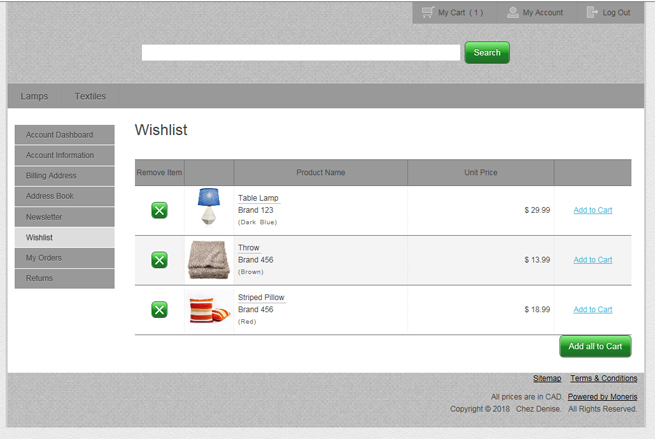655x439 pixels.
Task: Select Wishlist in account sidebar
Action: (65, 237)
